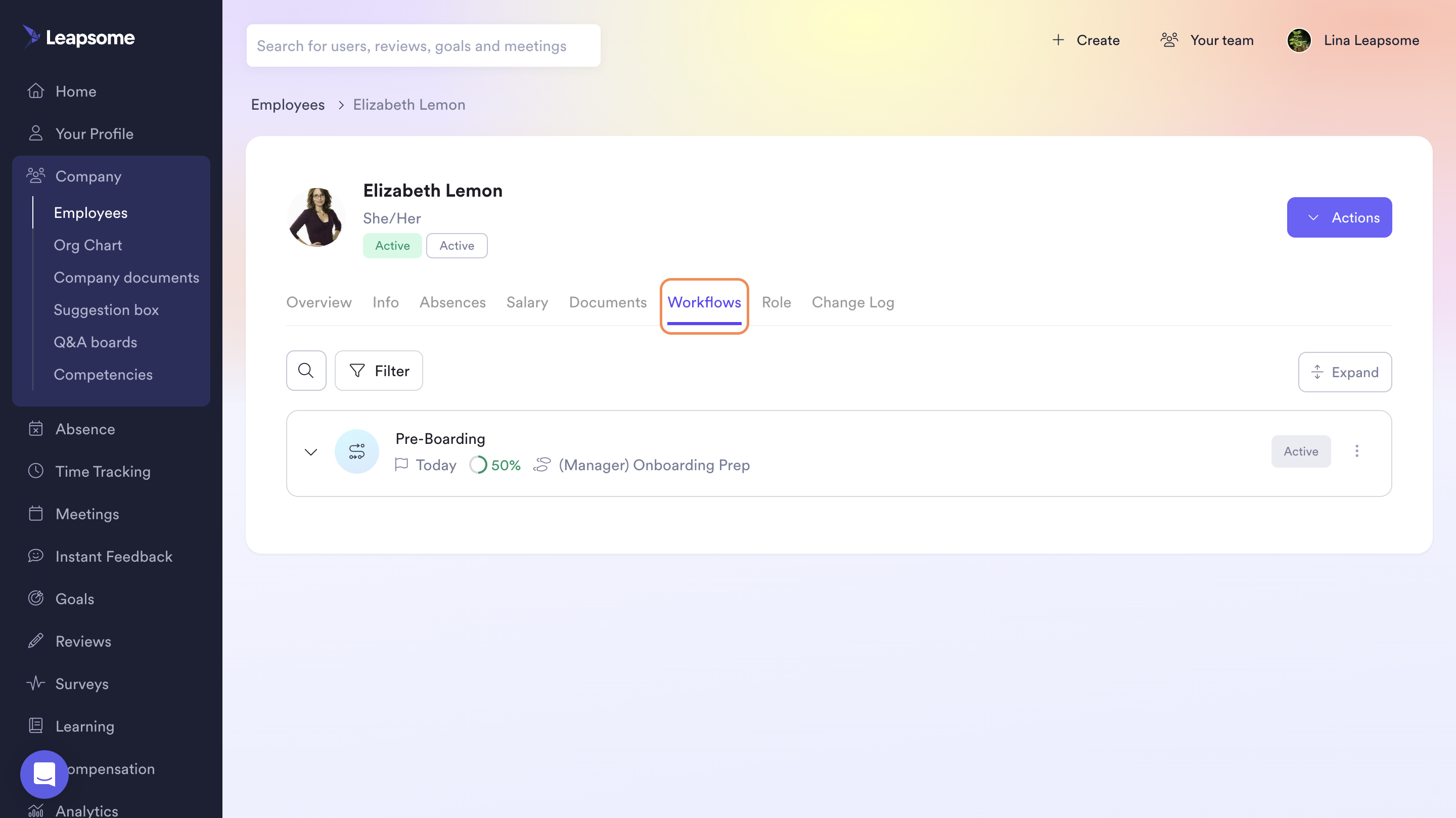The width and height of the screenshot is (1456, 818).
Task: Go back to Employees breadcrumb
Action: 288,105
